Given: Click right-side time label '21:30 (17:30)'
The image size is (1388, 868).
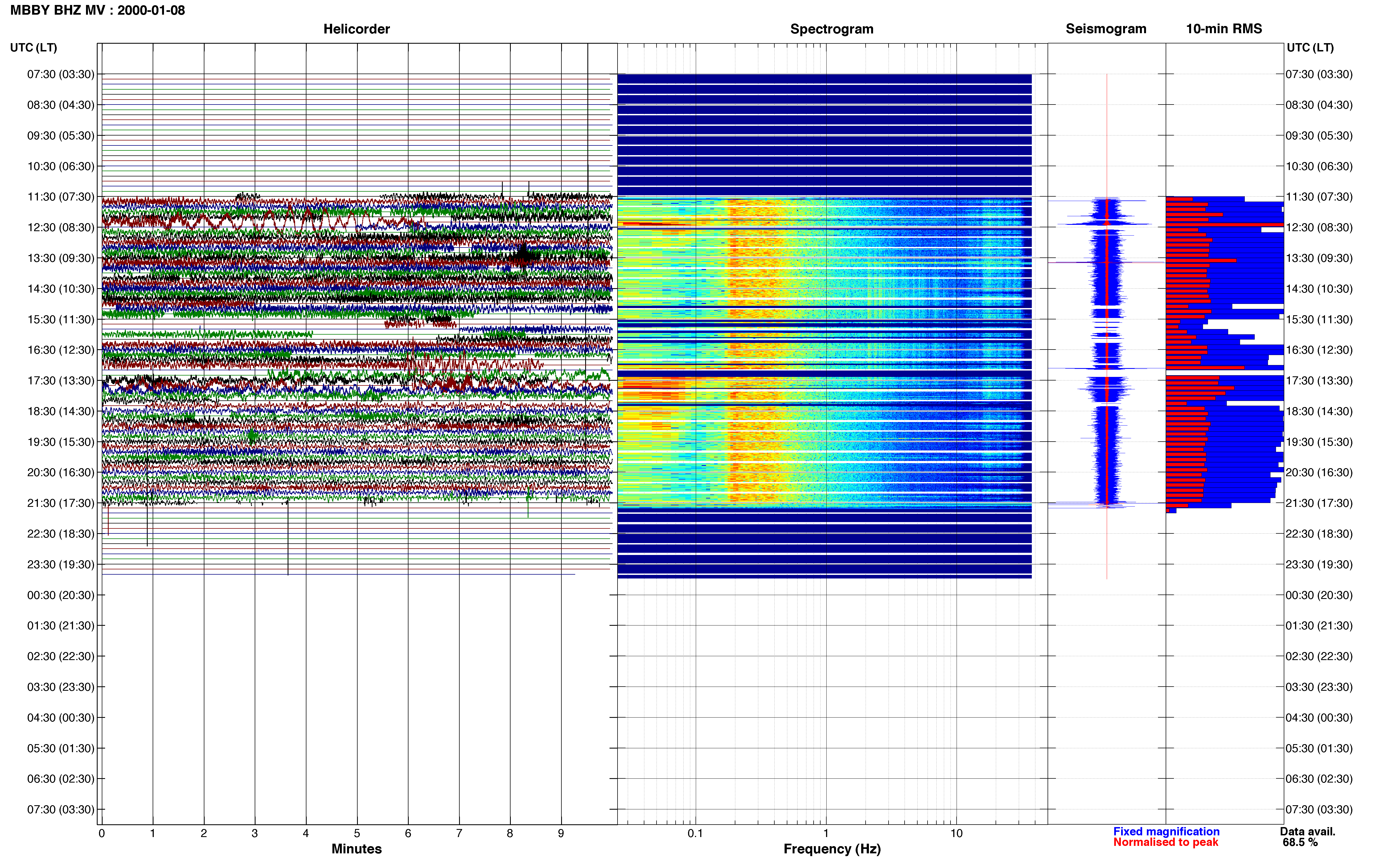Looking at the screenshot, I should click(x=1319, y=503).
